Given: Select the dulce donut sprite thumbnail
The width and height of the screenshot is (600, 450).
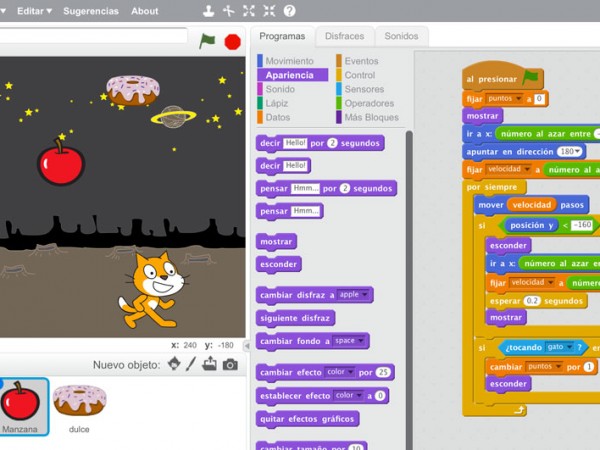Looking at the screenshot, I should [80, 409].
